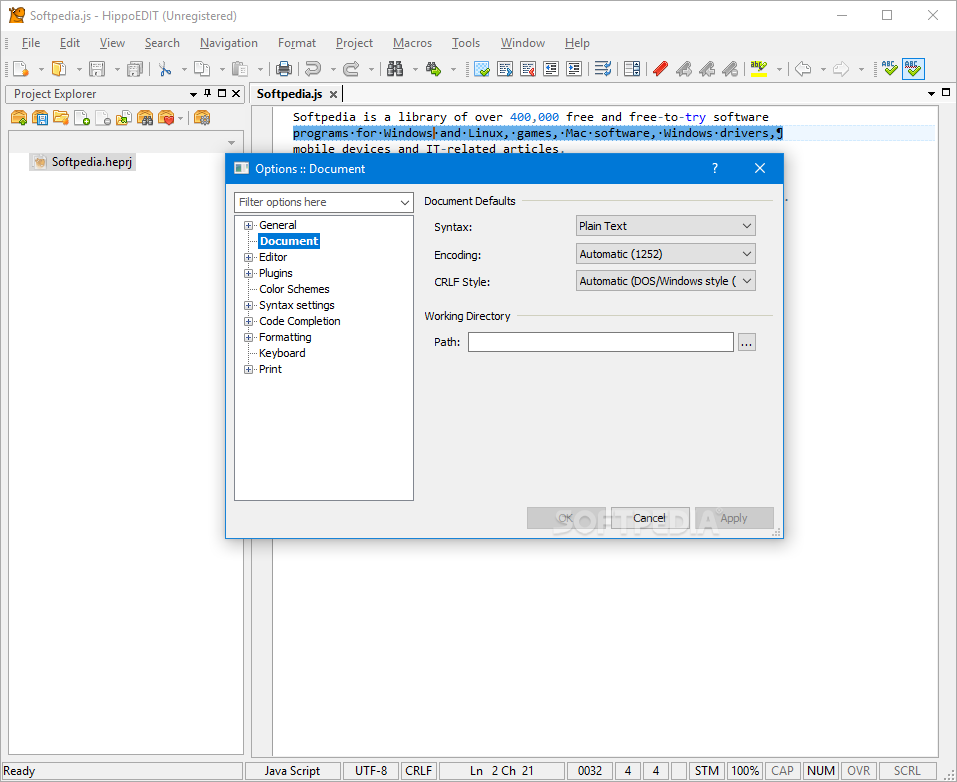Click the find in project binoculars icon
Screen dimensions: 957x782
pos(145,118)
